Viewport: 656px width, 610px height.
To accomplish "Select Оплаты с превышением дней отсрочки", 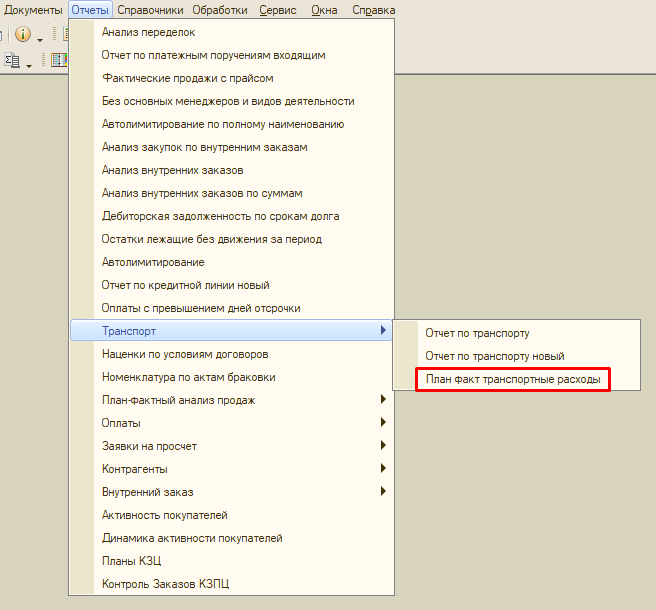I will click(231, 308).
